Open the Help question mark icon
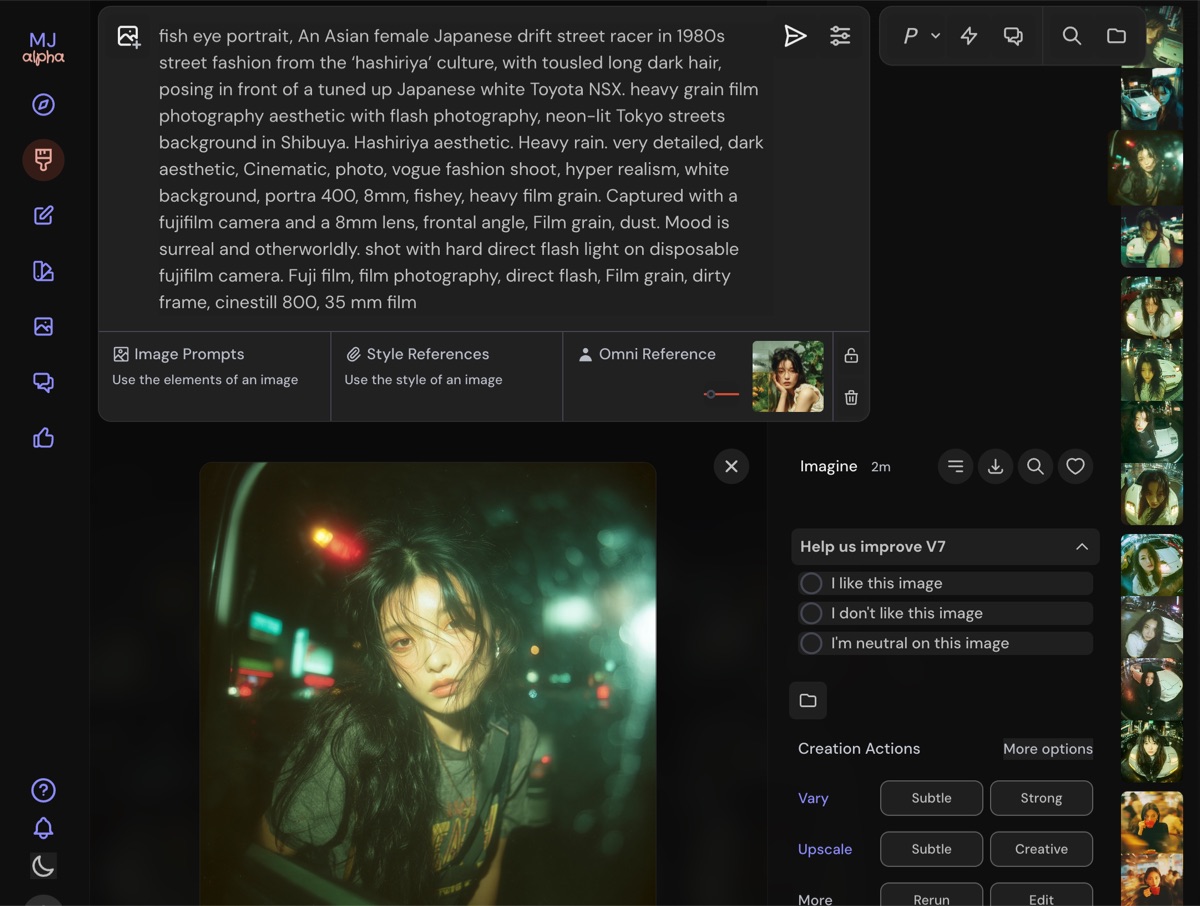This screenshot has height=906, width=1200. pyautogui.click(x=43, y=790)
